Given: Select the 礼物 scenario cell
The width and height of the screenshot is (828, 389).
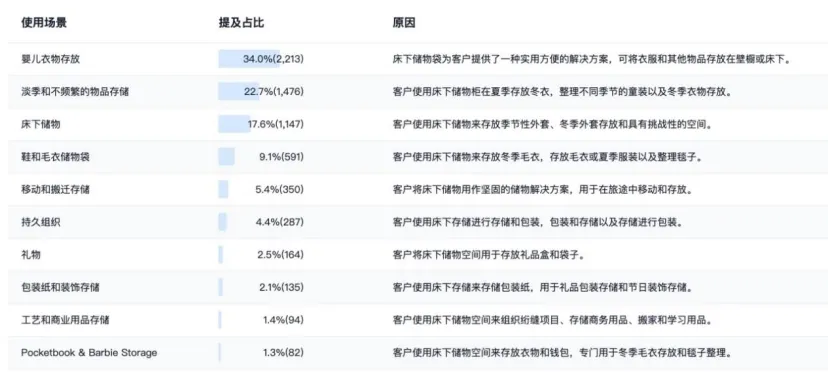Looking at the screenshot, I should 31,255.
